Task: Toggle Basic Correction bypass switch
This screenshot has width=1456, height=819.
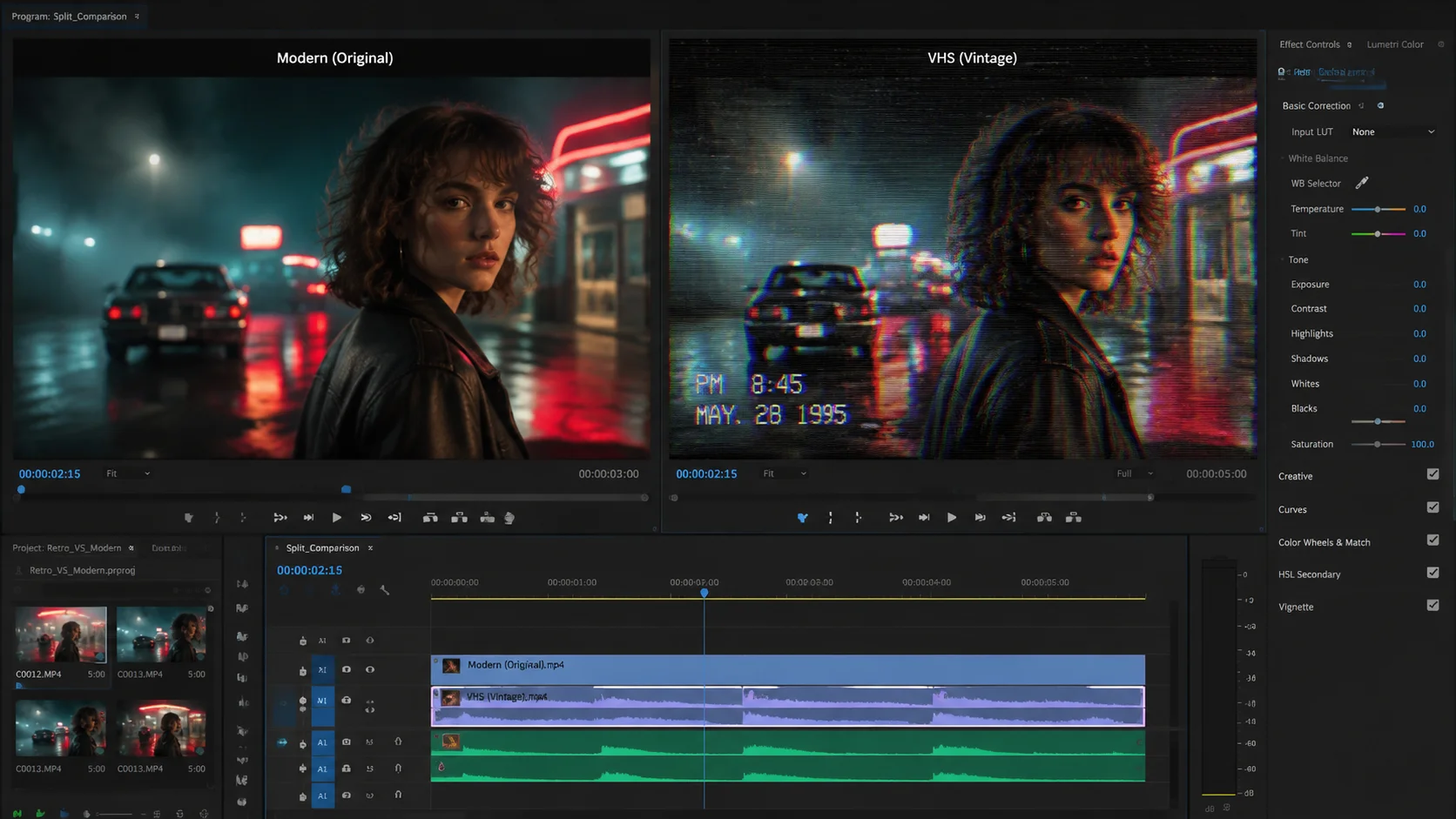Action: coord(1380,105)
